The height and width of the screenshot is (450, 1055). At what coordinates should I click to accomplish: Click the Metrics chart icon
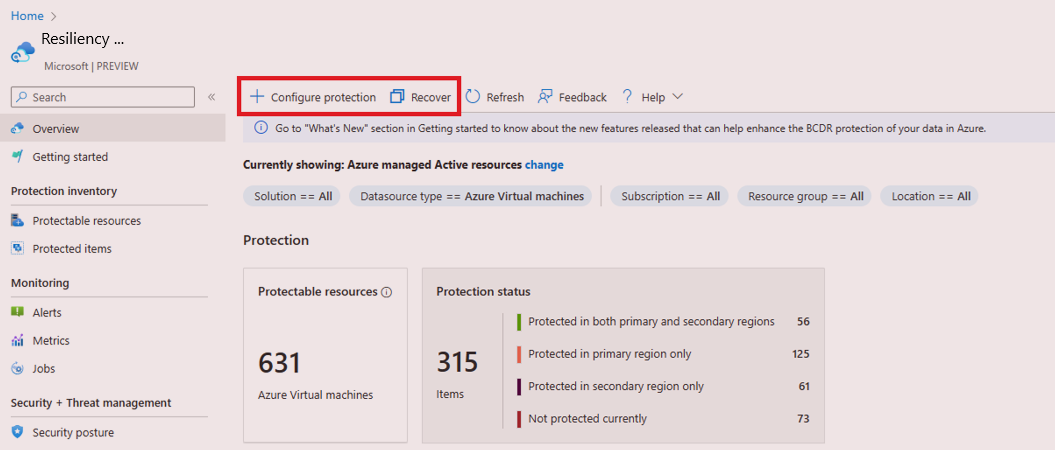coord(18,341)
